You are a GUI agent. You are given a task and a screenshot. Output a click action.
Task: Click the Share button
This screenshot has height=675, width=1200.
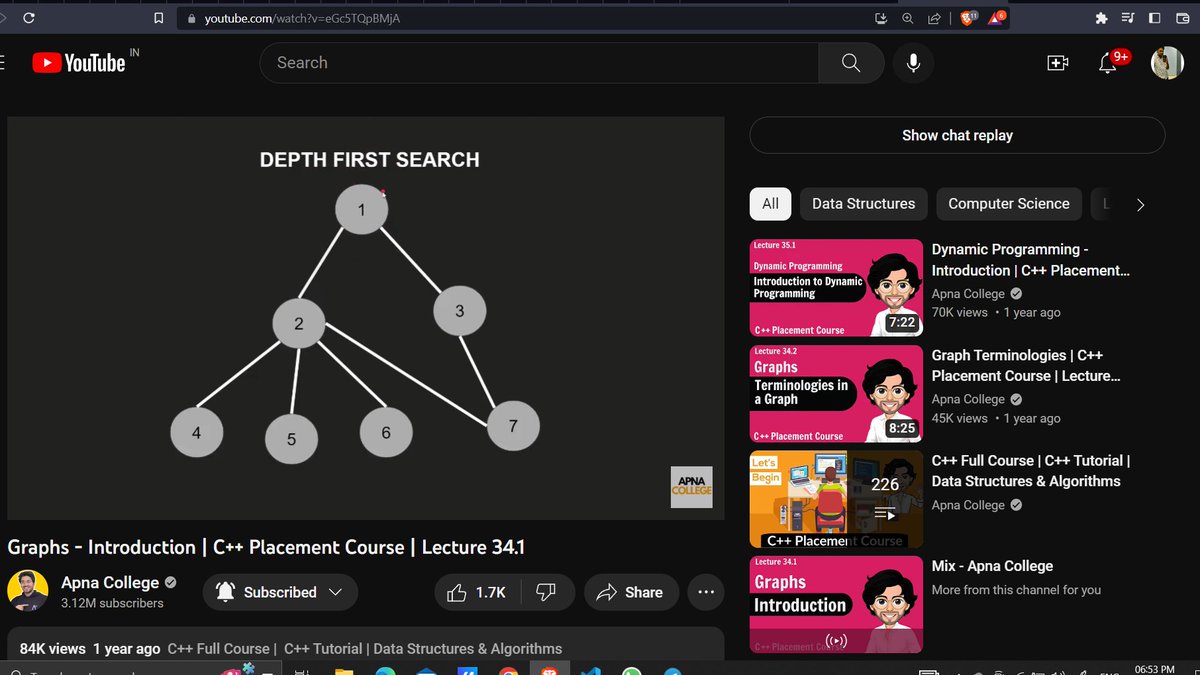(631, 592)
